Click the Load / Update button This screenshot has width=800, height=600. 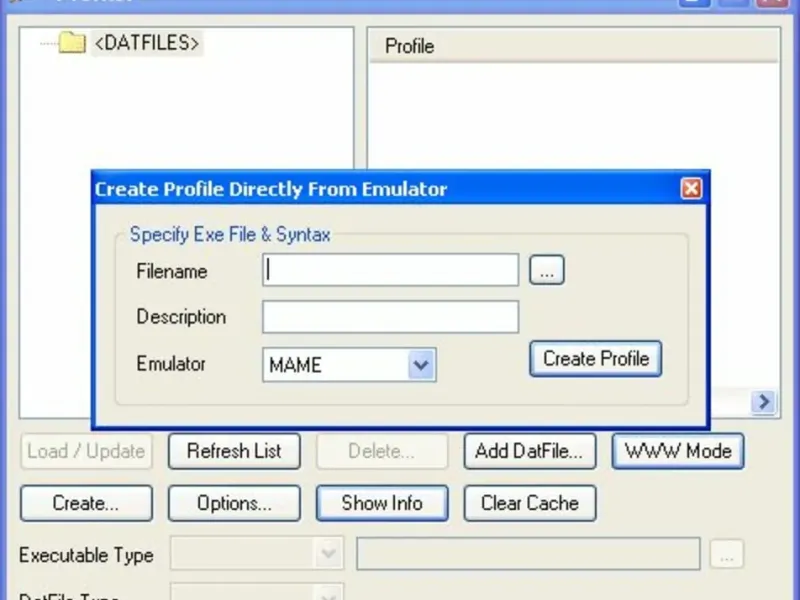tap(86, 452)
